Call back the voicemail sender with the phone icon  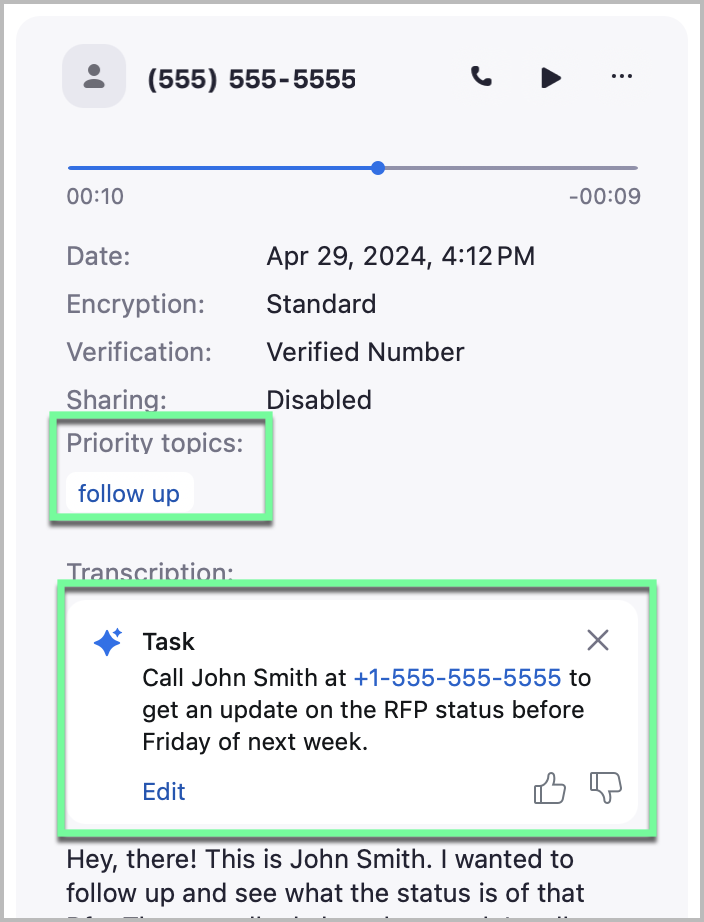coord(482,77)
